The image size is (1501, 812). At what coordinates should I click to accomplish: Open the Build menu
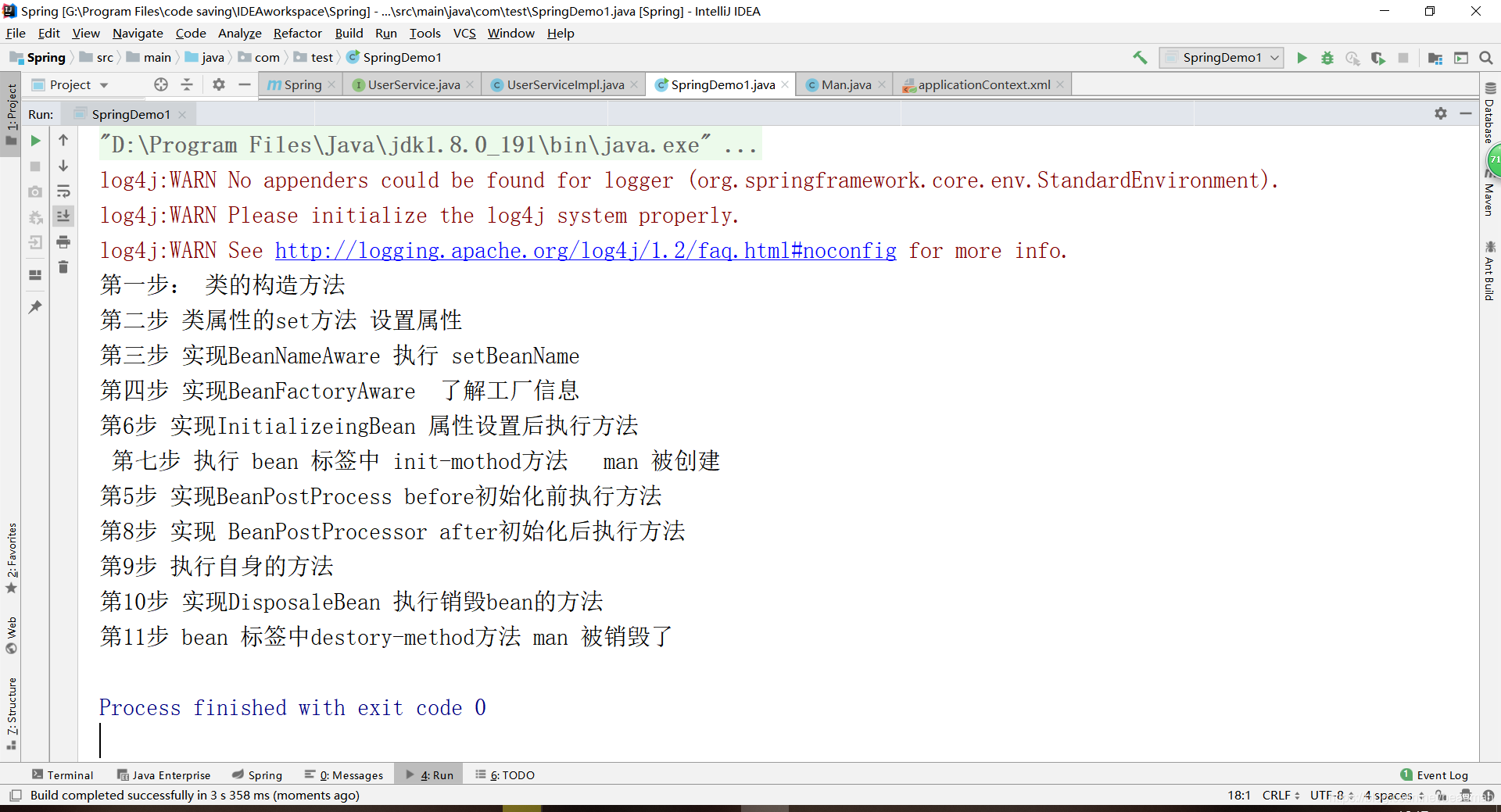click(349, 33)
